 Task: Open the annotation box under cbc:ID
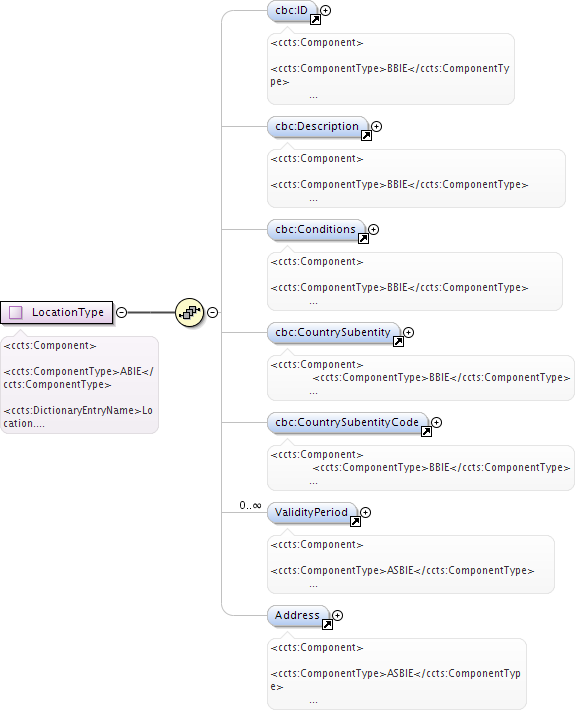[391, 69]
